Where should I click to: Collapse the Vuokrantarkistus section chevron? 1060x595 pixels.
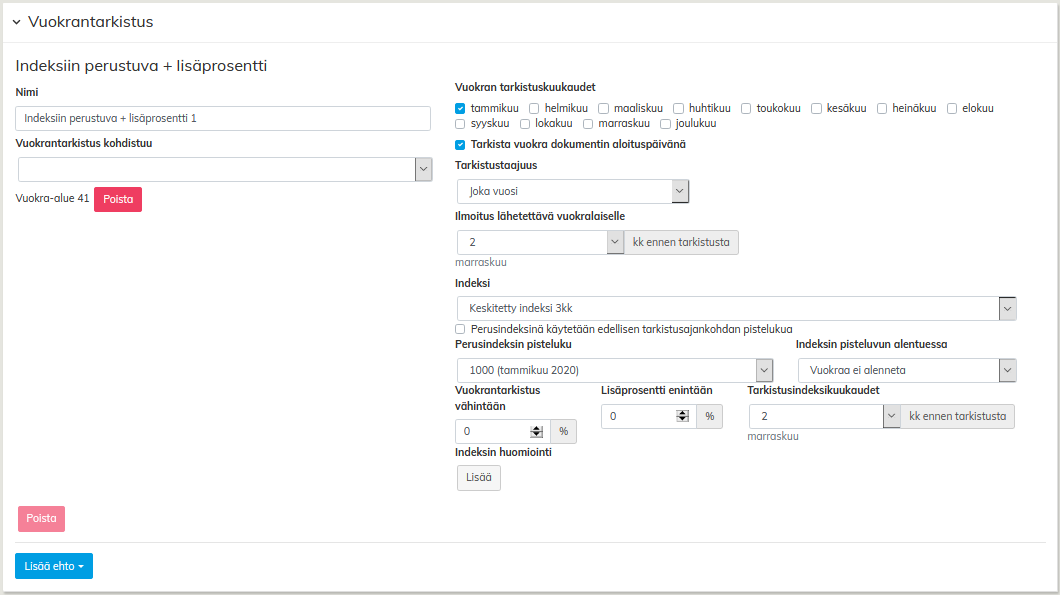[x=16, y=22]
